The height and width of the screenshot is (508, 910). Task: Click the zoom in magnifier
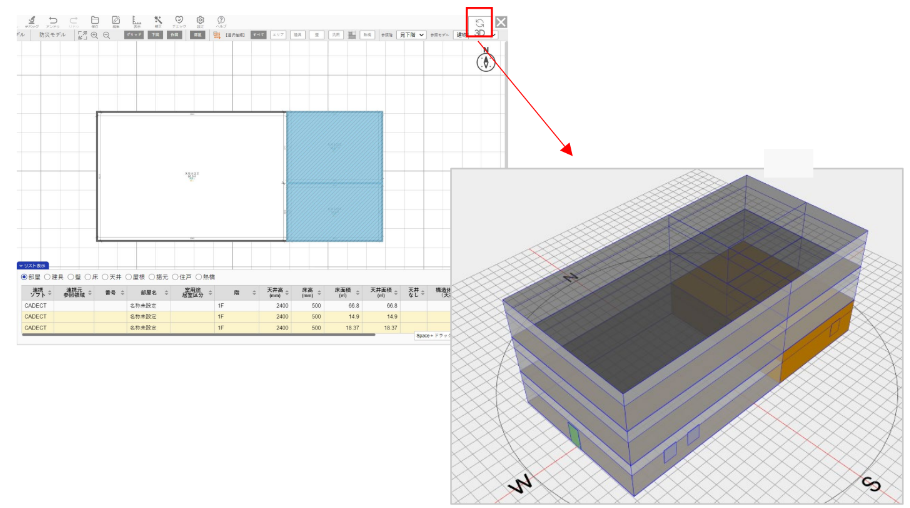point(94,35)
